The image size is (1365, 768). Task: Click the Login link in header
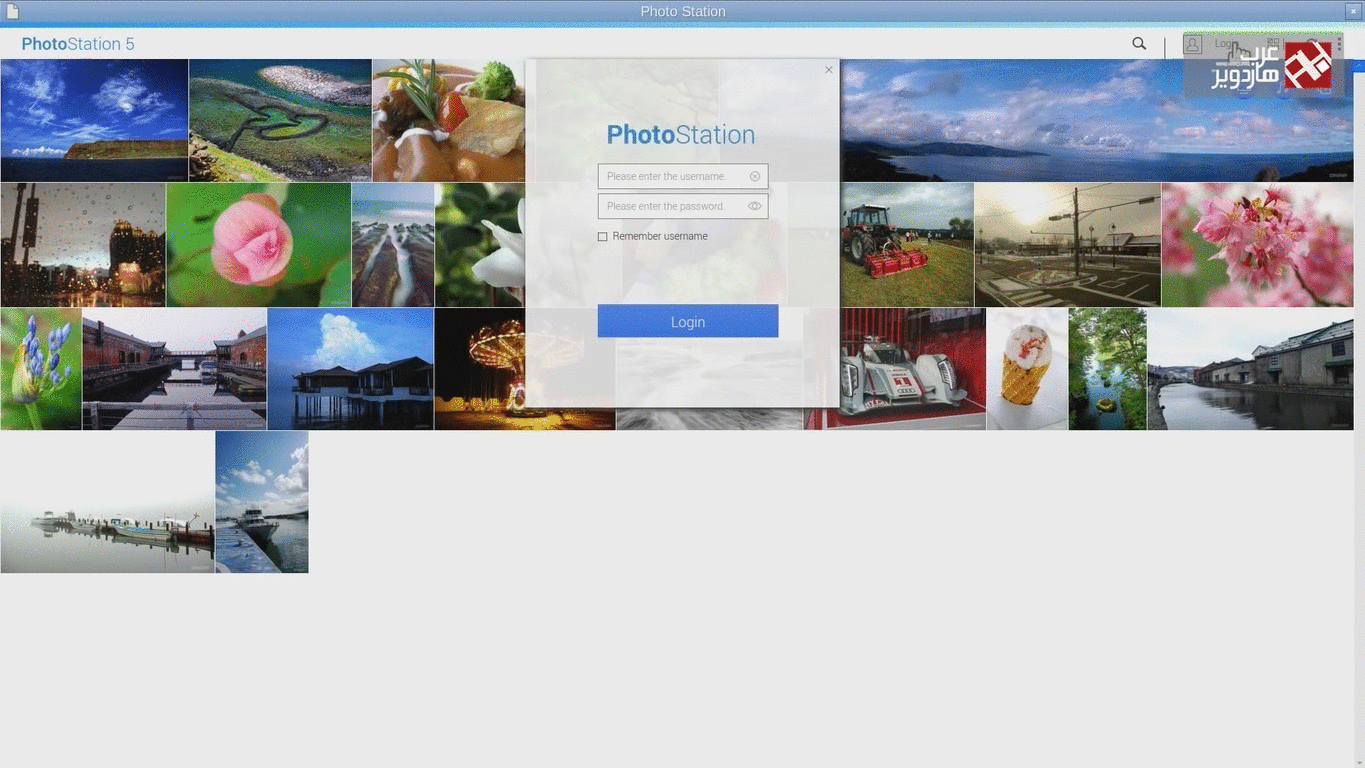(1226, 44)
